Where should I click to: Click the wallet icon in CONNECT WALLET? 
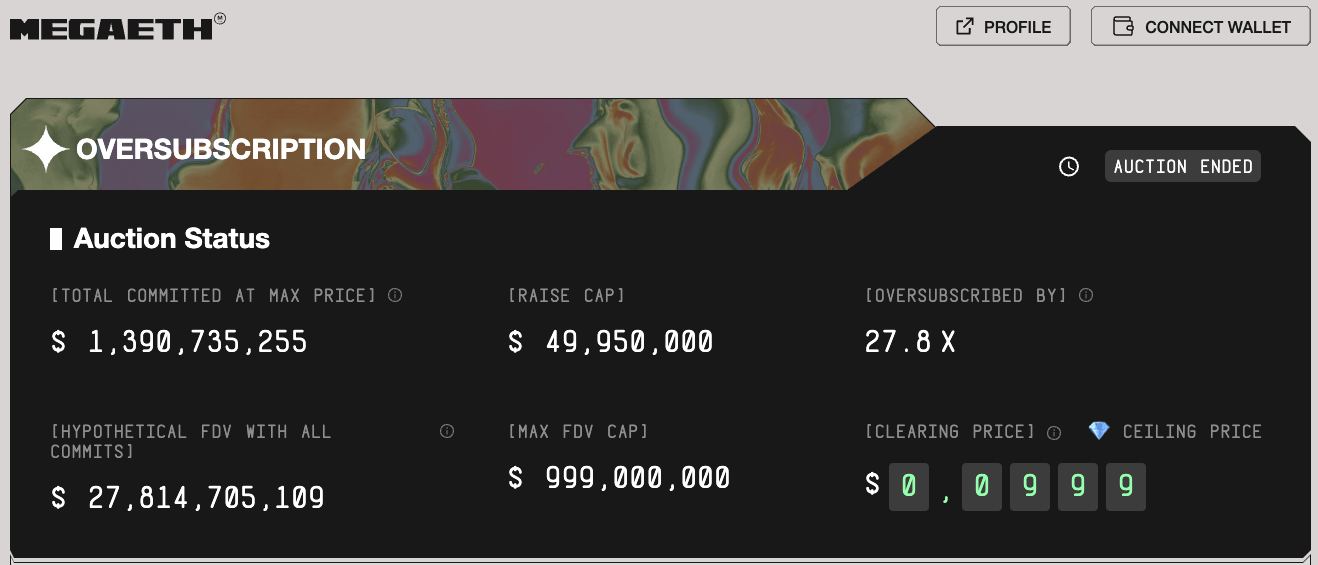tap(1123, 27)
